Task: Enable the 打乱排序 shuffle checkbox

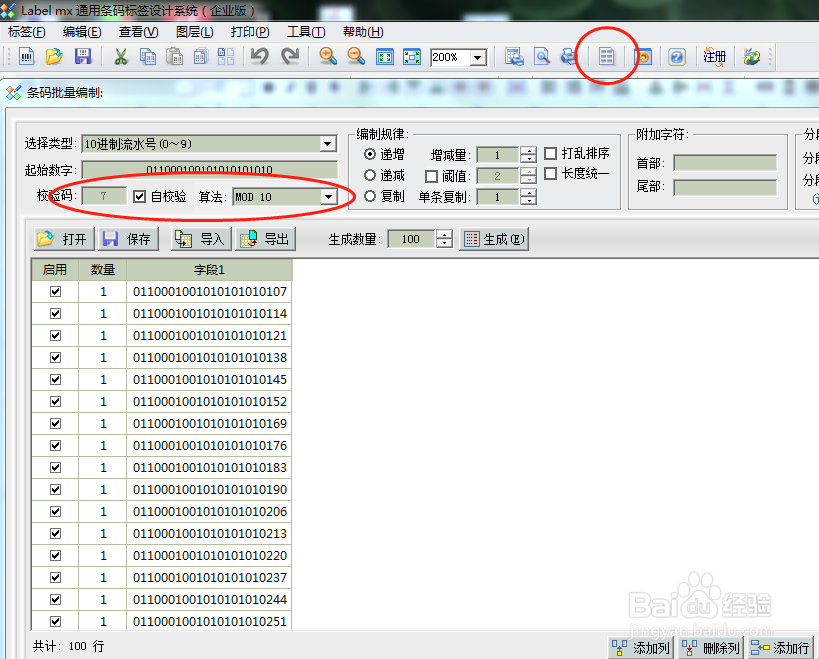Action: pos(550,153)
